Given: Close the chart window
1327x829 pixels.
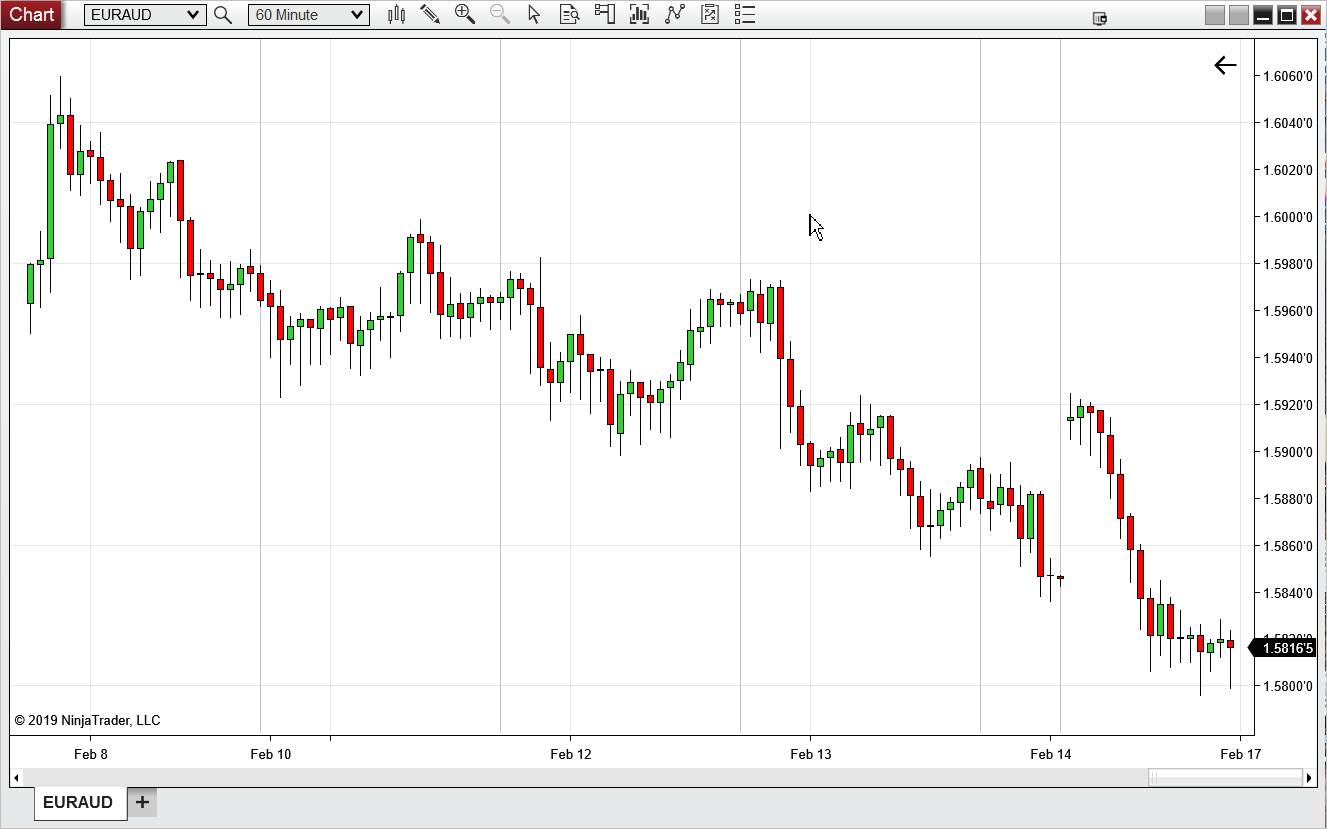Looking at the screenshot, I should pos(1311,15).
